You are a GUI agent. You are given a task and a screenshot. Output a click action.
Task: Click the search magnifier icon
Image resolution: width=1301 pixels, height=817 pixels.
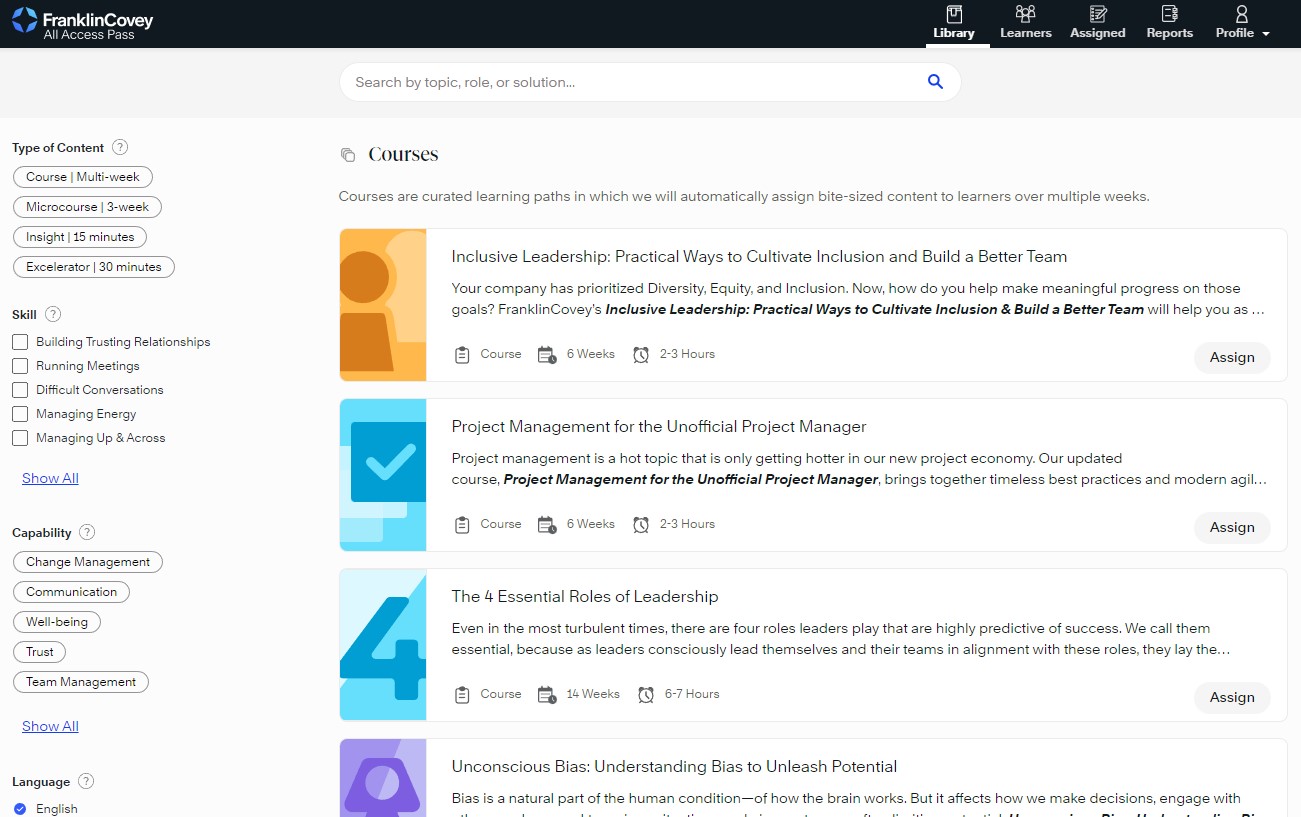coord(935,82)
